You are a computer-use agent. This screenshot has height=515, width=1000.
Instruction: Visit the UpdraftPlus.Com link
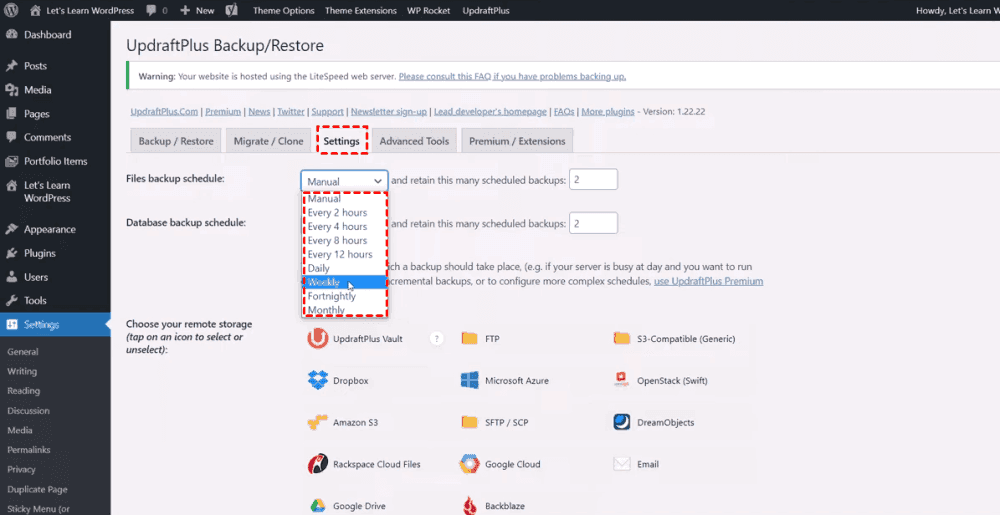pos(165,112)
